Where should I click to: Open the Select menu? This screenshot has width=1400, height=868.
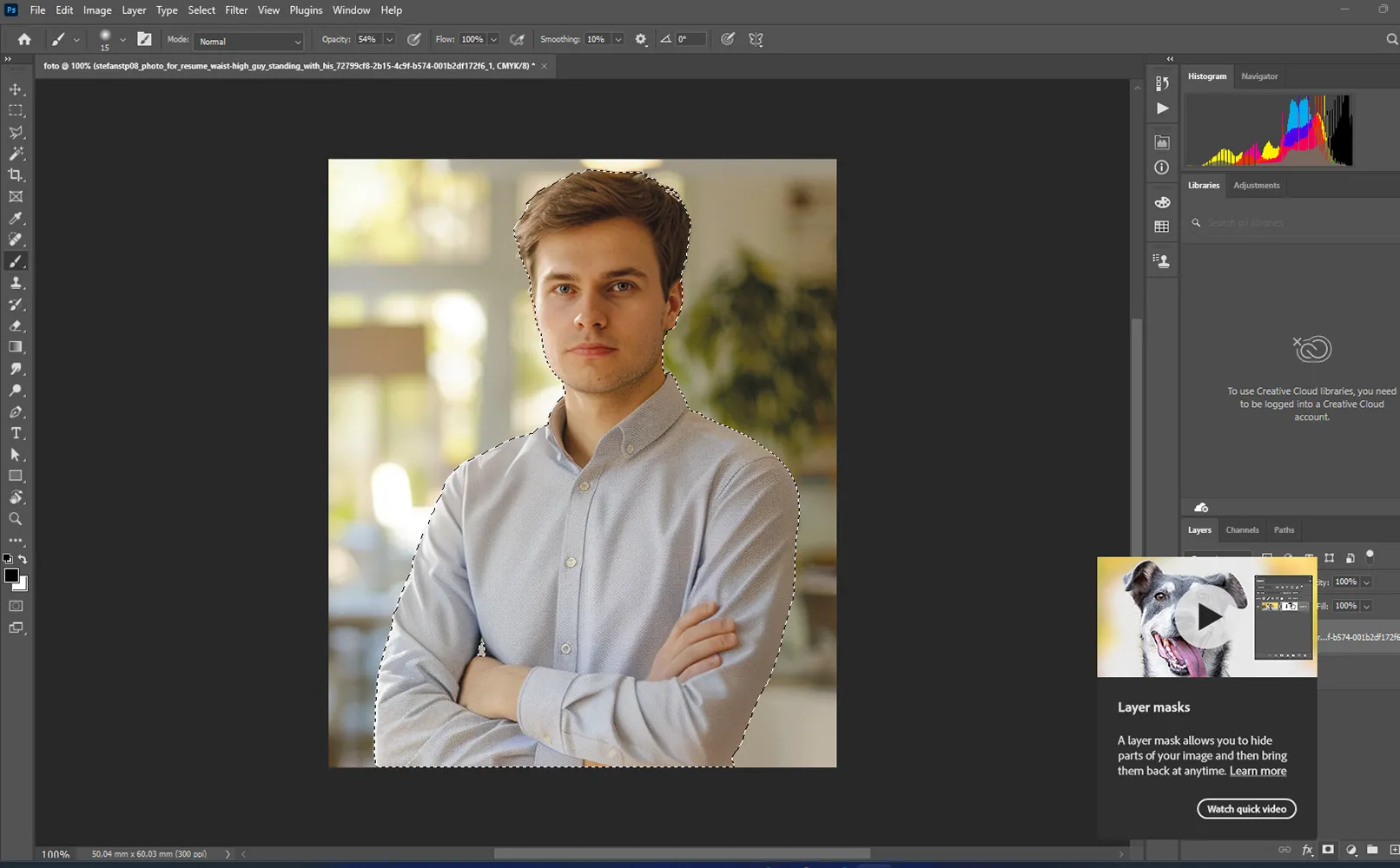coord(201,10)
